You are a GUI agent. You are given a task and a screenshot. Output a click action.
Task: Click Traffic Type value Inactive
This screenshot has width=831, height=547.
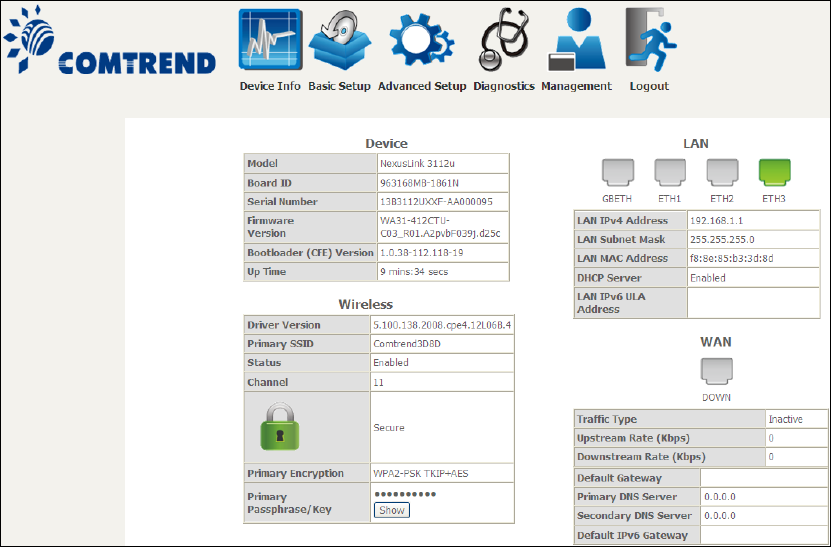785,419
